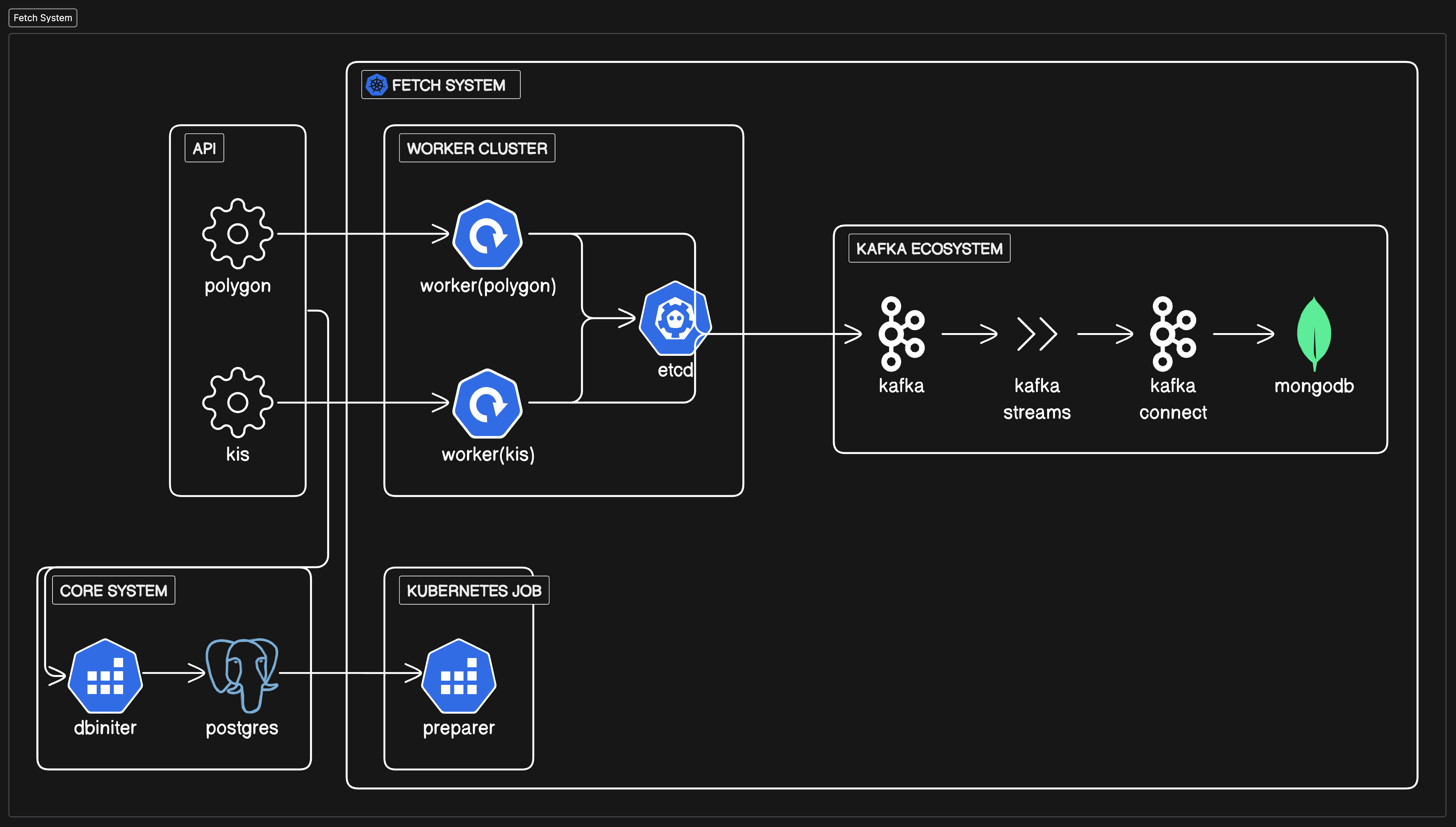Select the kafka streams chevron icon
This screenshot has width=1456, height=827.
point(1037,333)
